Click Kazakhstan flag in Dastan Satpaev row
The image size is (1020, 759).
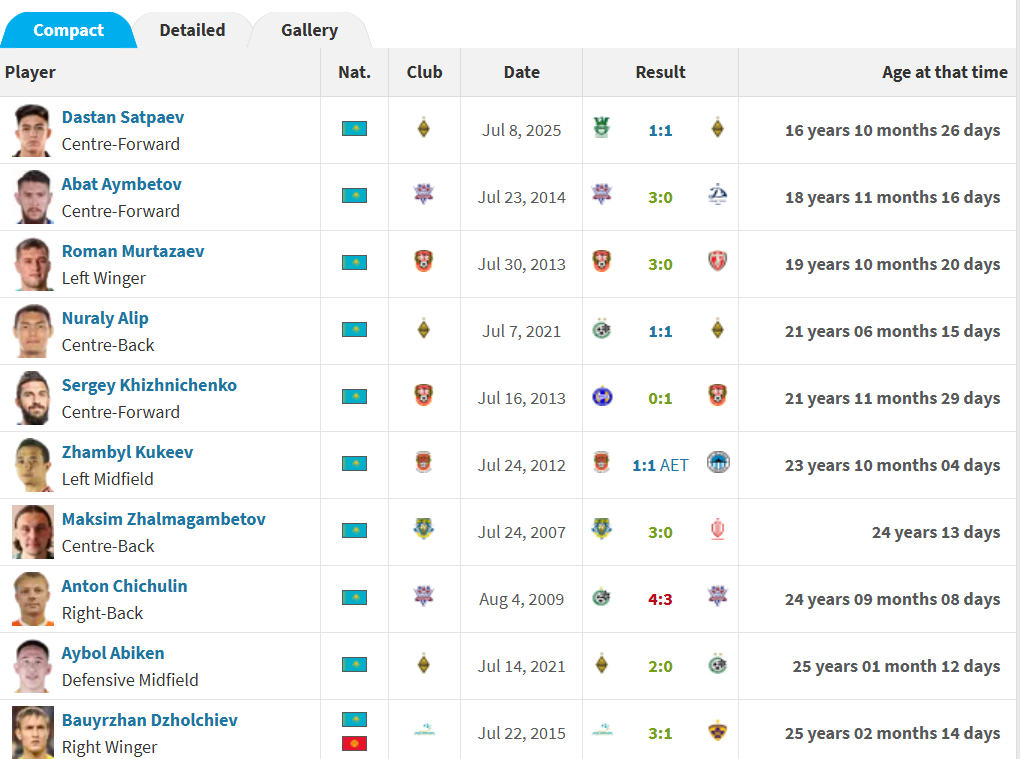coord(354,129)
